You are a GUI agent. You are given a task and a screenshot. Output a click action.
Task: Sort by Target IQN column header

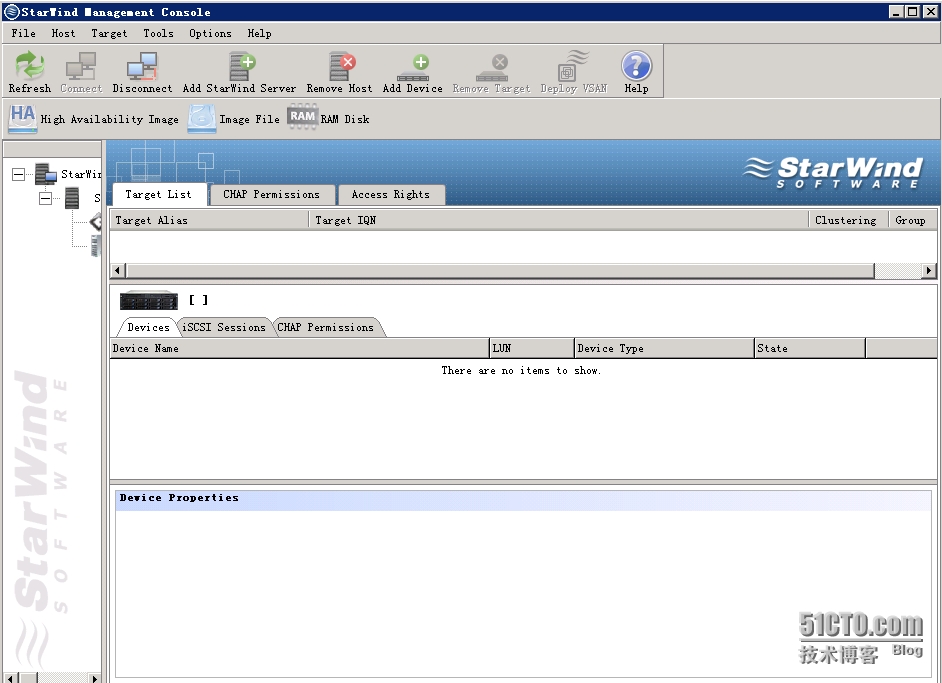point(559,220)
